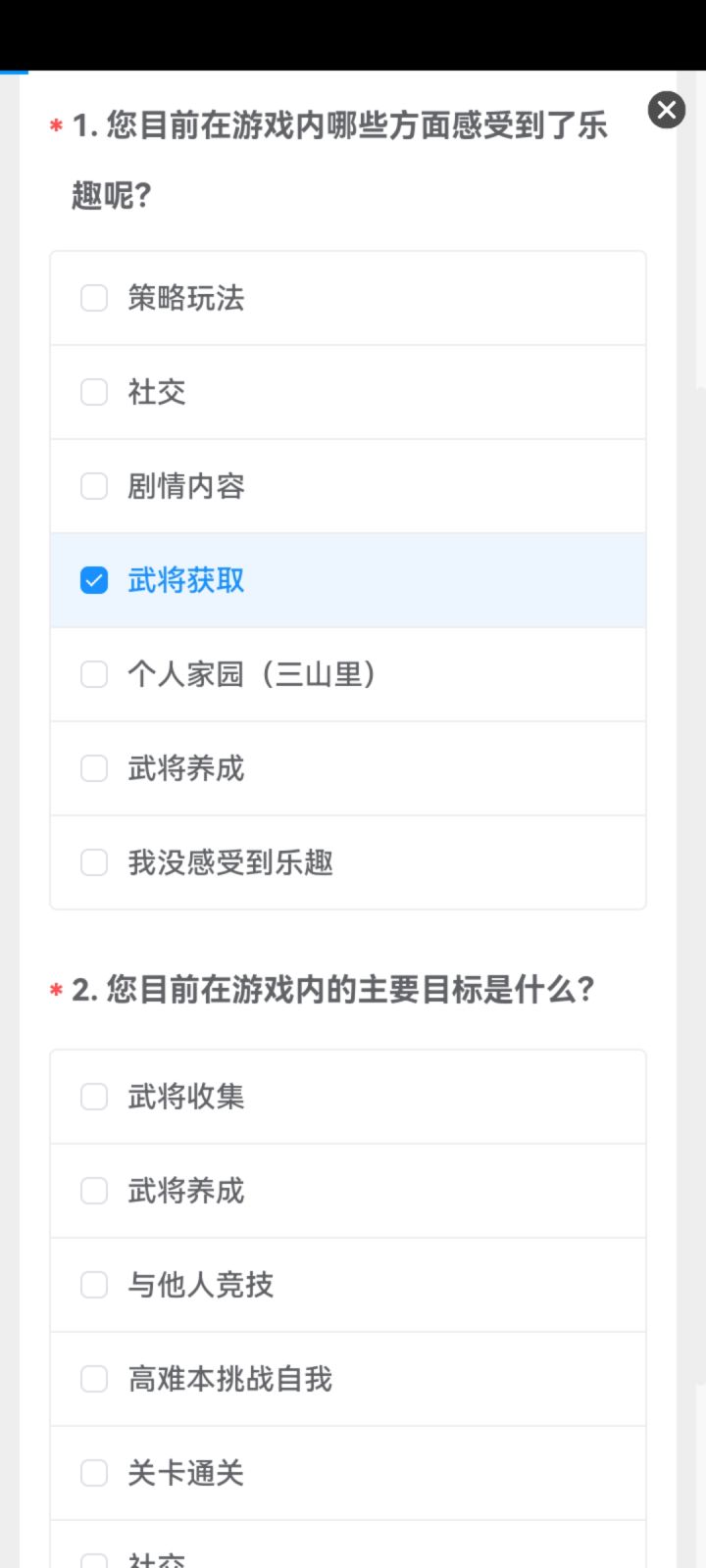Click the 武将获取 highlighted row label
This screenshot has width=706, height=1568.
click(x=186, y=580)
